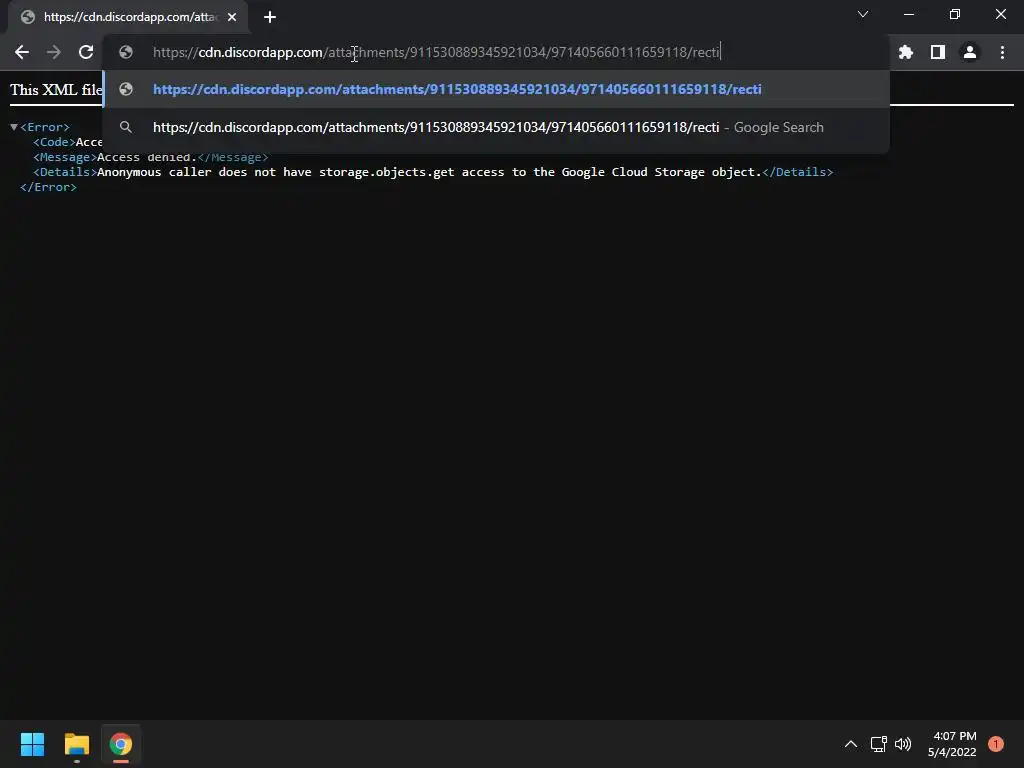This screenshot has height=768, width=1024.
Task: Go back to the previous page
Action: click(22, 52)
